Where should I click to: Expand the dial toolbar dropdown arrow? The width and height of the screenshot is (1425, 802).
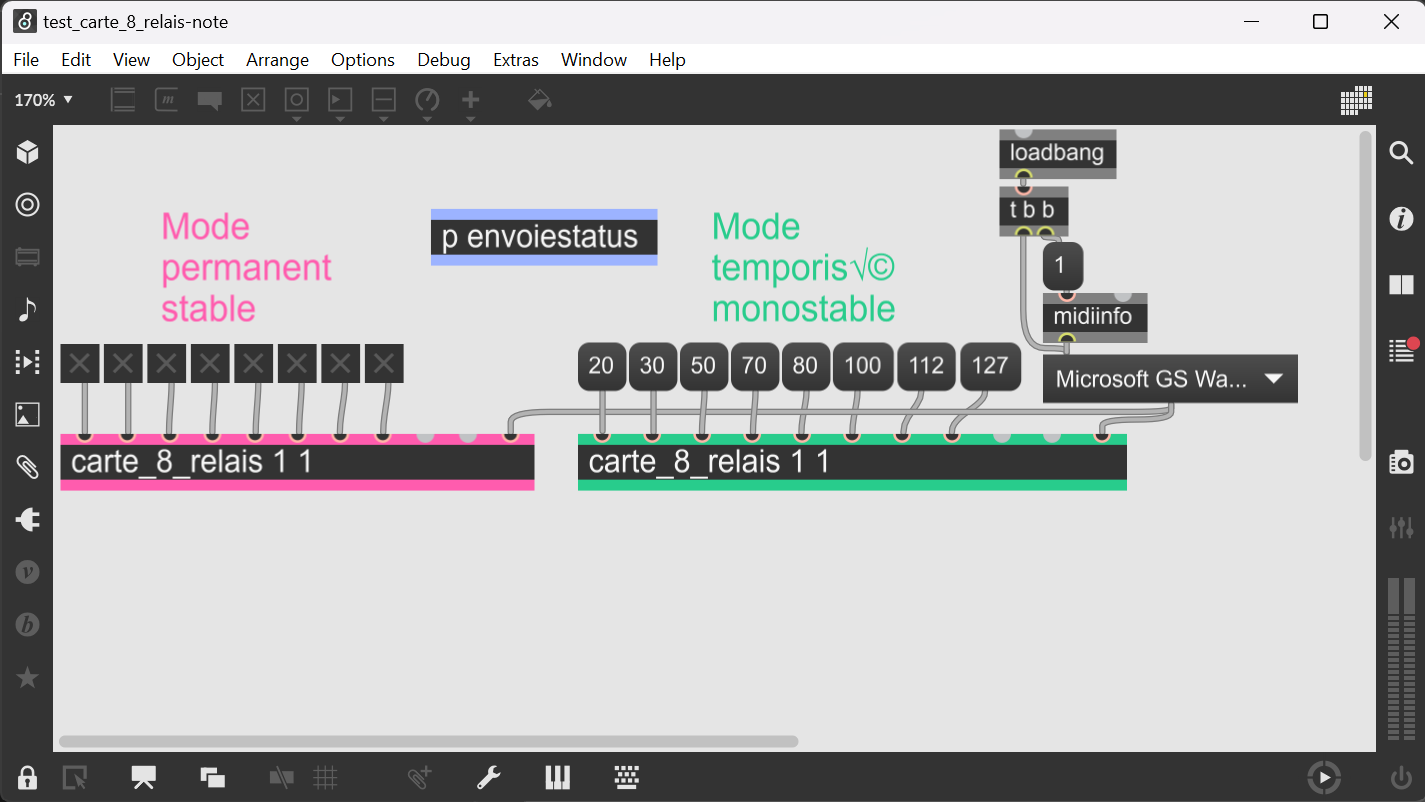tap(427, 119)
